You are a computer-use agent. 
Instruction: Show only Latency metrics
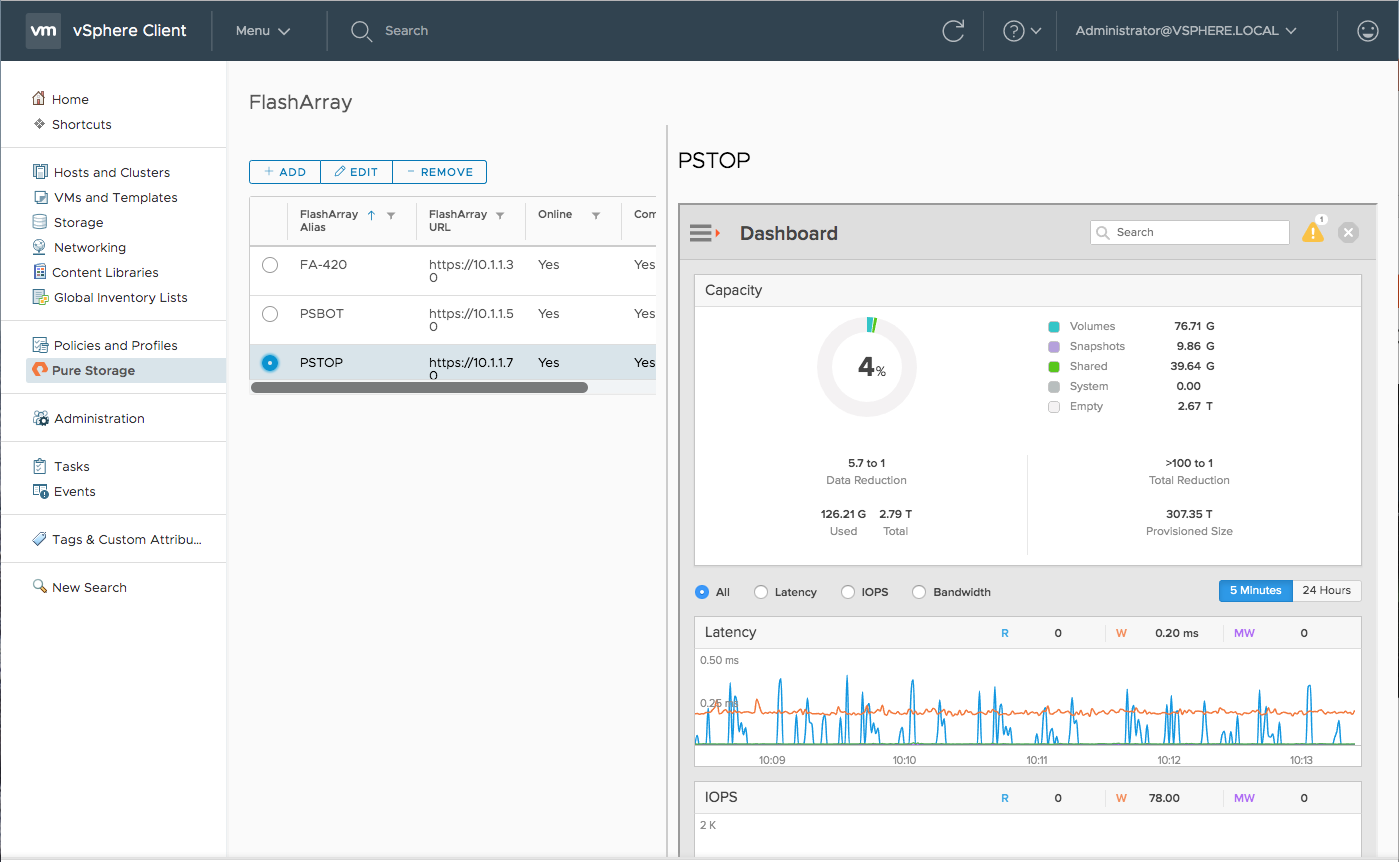click(x=761, y=591)
